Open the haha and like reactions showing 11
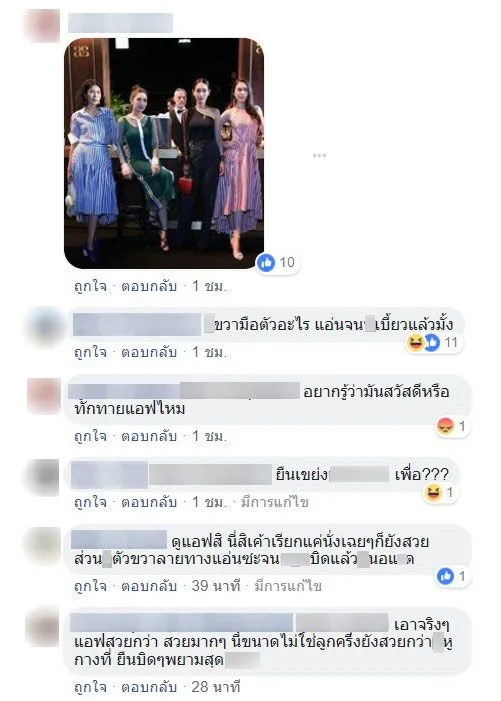This screenshot has width=501, height=701. point(433,343)
